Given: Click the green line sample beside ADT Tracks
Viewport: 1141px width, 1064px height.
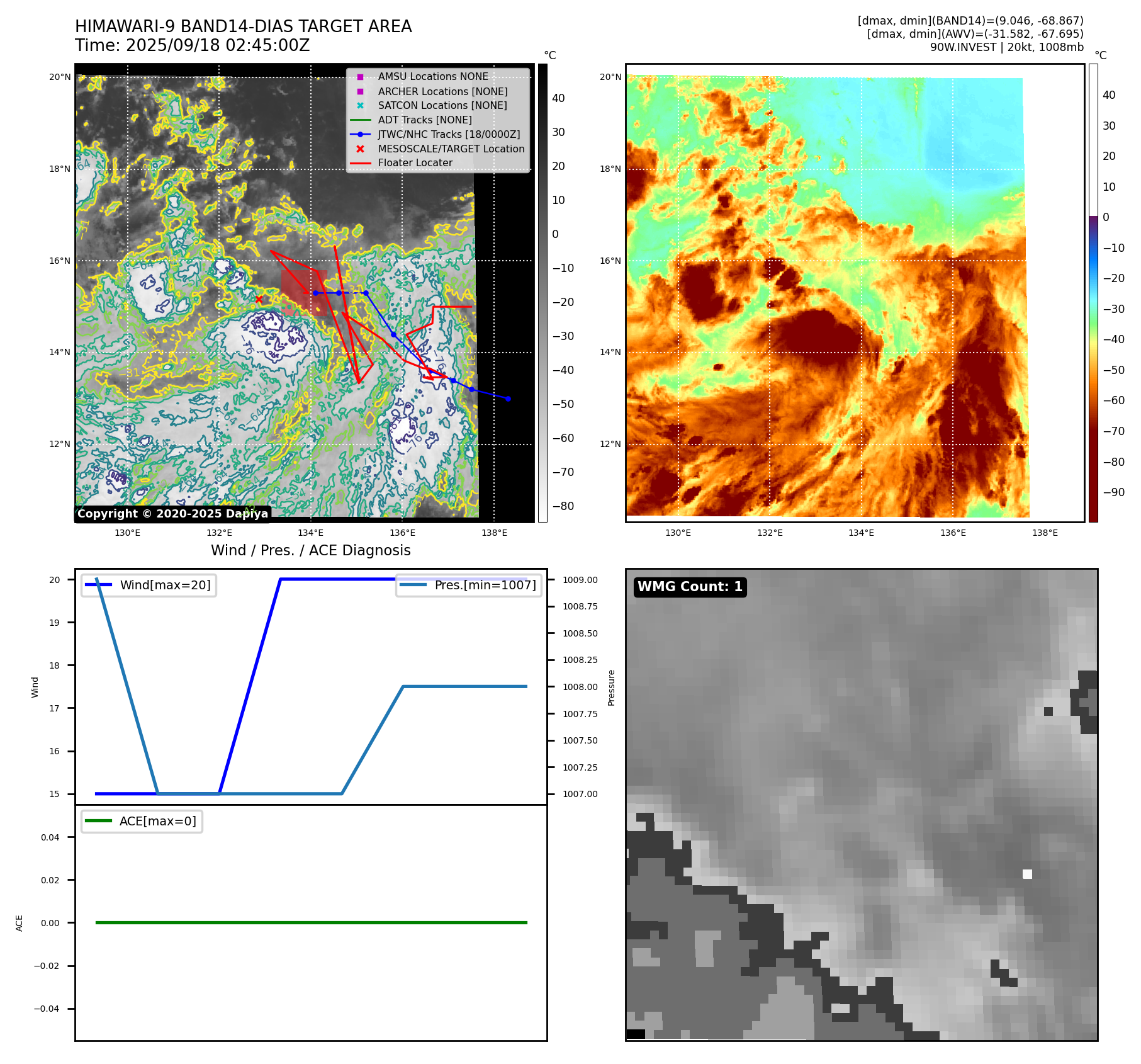Looking at the screenshot, I should 360,120.
